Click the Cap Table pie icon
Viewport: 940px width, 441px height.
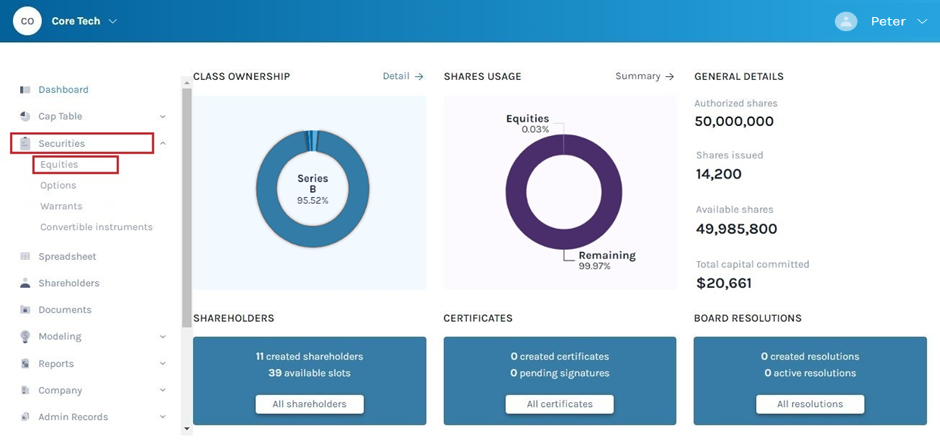25,116
